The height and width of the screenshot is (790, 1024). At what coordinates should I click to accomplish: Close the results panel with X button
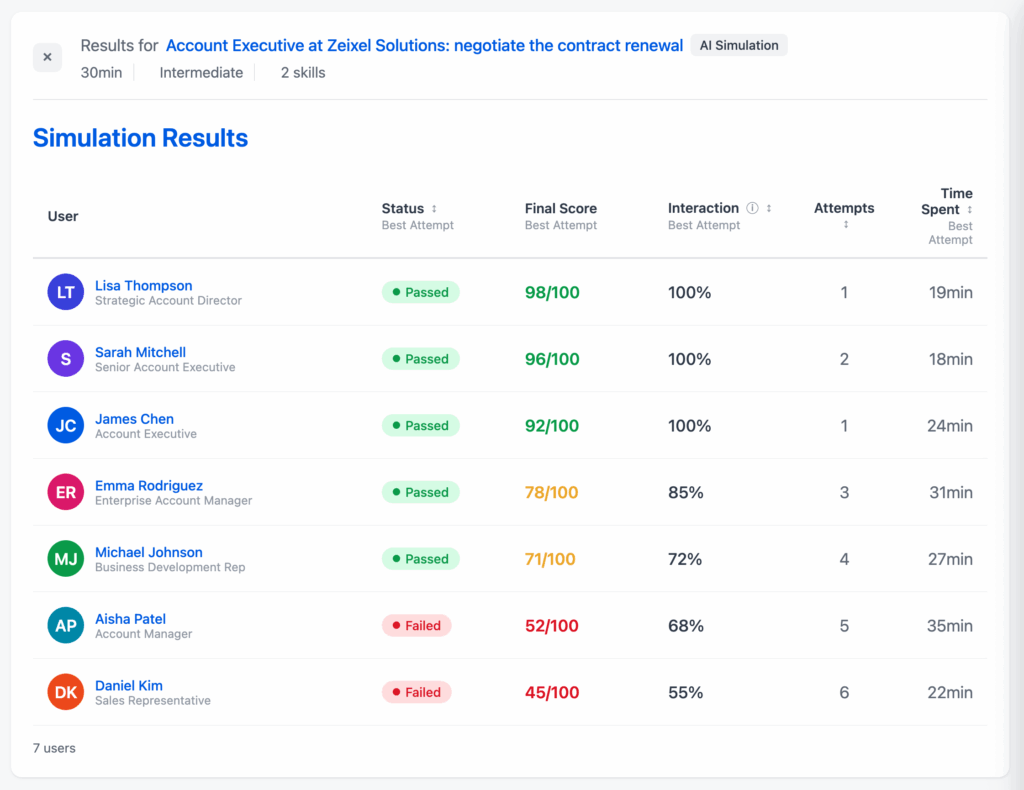[x=47, y=57]
